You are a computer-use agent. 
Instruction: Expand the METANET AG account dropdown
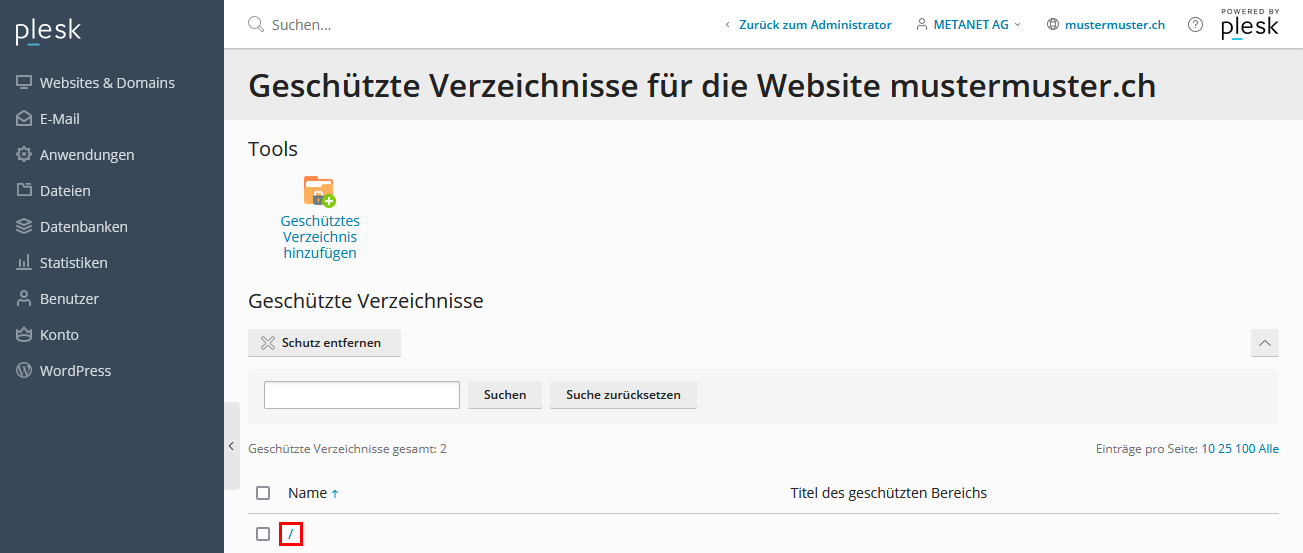coord(969,25)
